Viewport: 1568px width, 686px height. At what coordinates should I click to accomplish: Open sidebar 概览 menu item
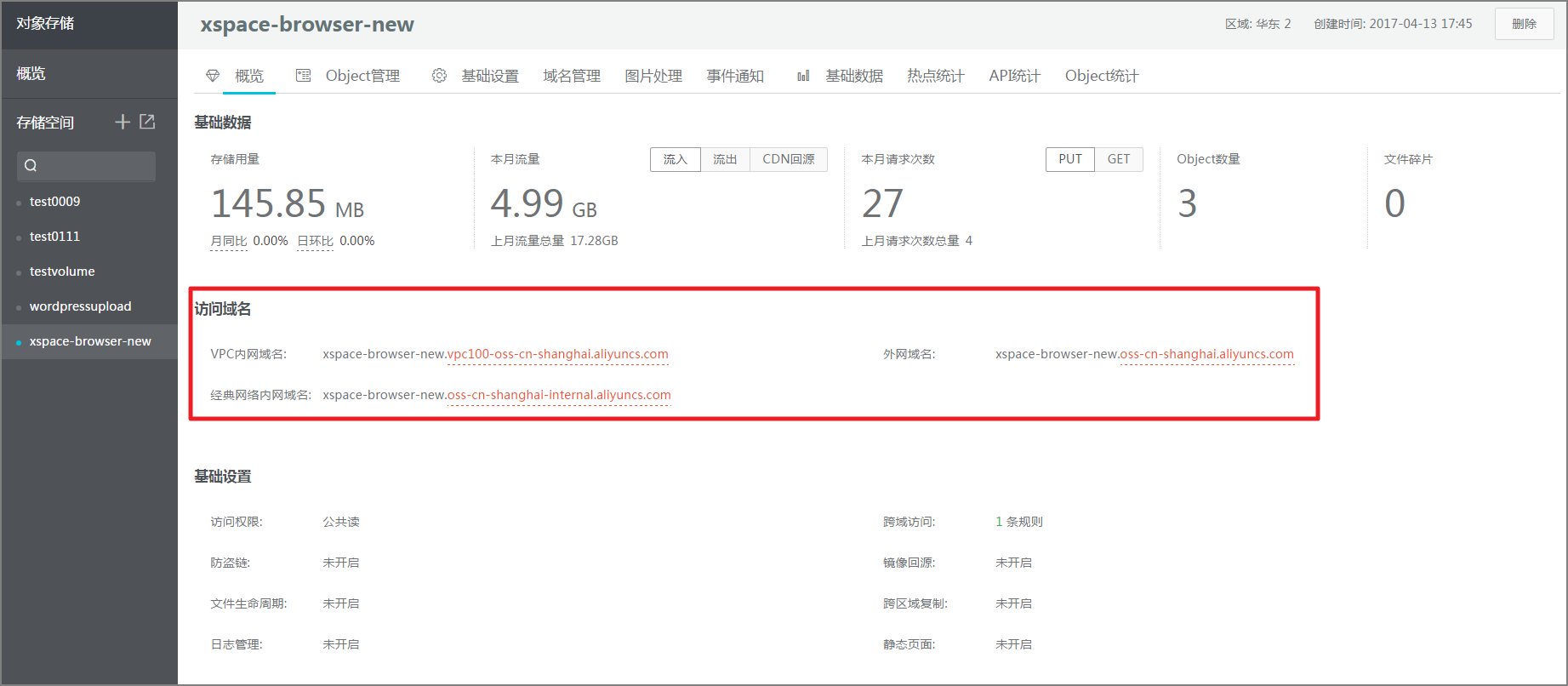click(x=89, y=73)
